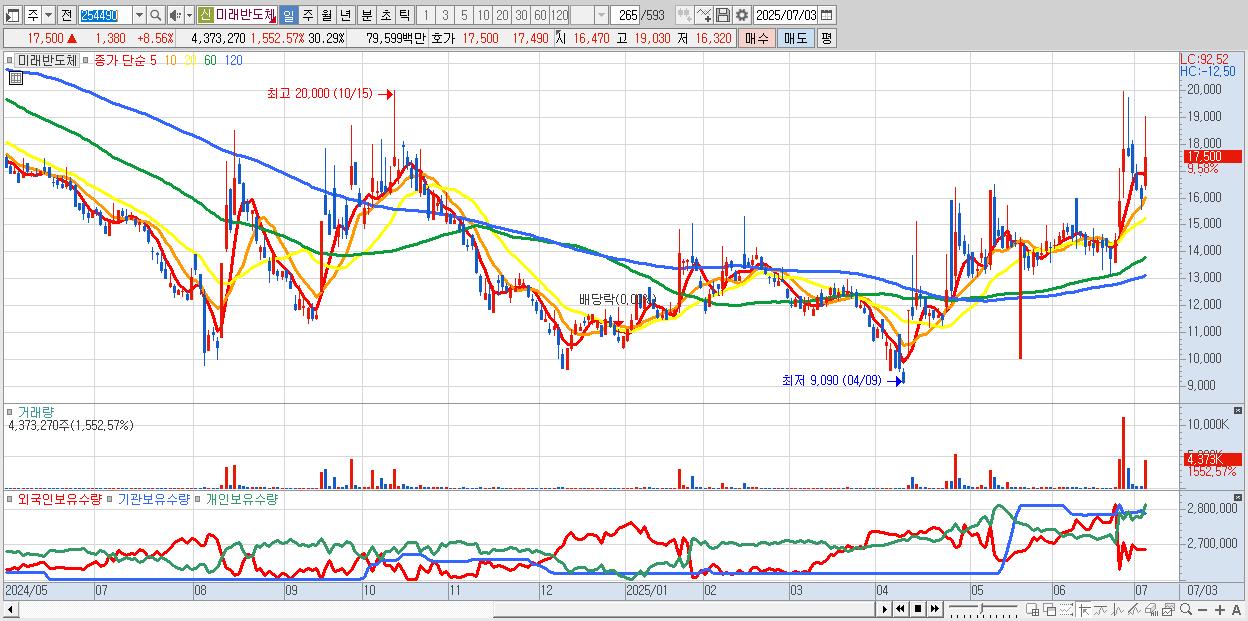Expand the interval value dropdown after 120
The width and height of the screenshot is (1248, 621).
(601, 15)
